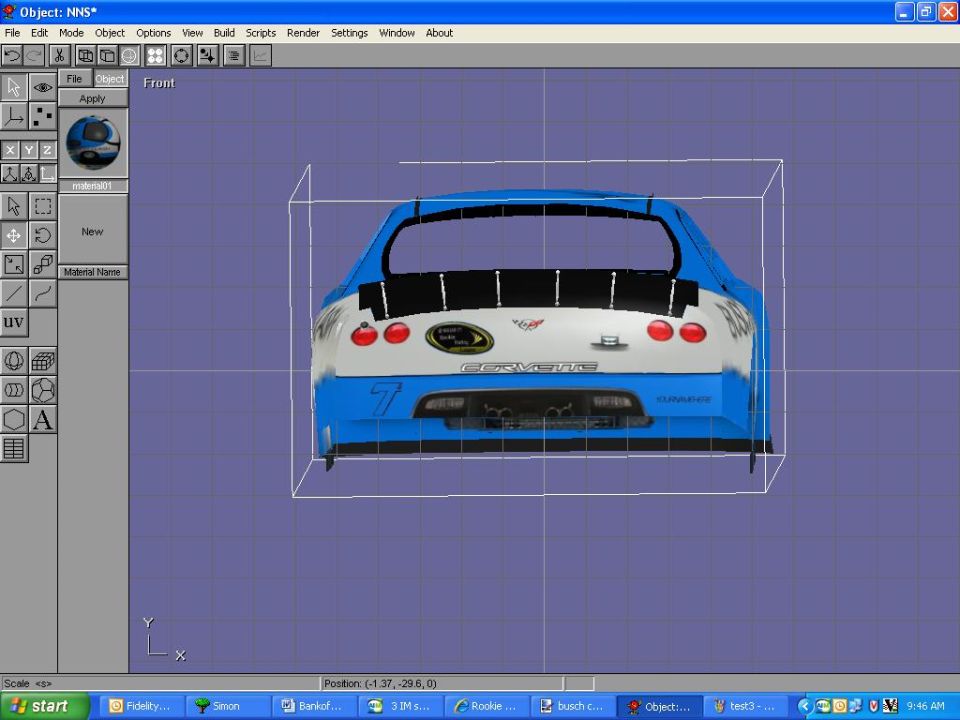Toggle the Z axis lock

pyautogui.click(x=47, y=149)
